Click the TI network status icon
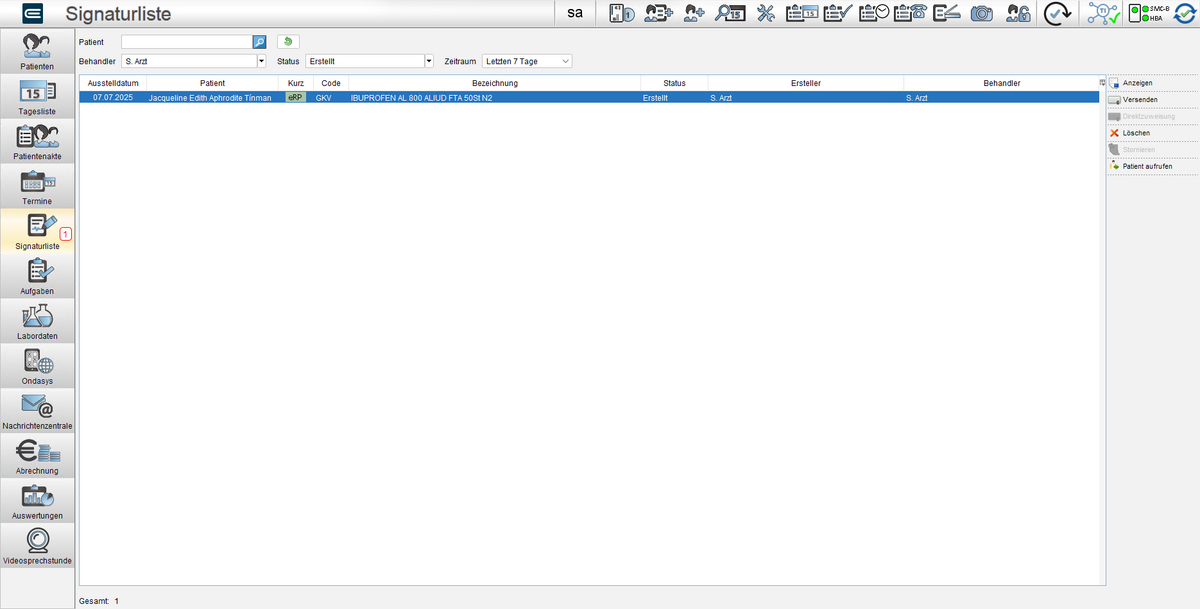 click(1103, 13)
